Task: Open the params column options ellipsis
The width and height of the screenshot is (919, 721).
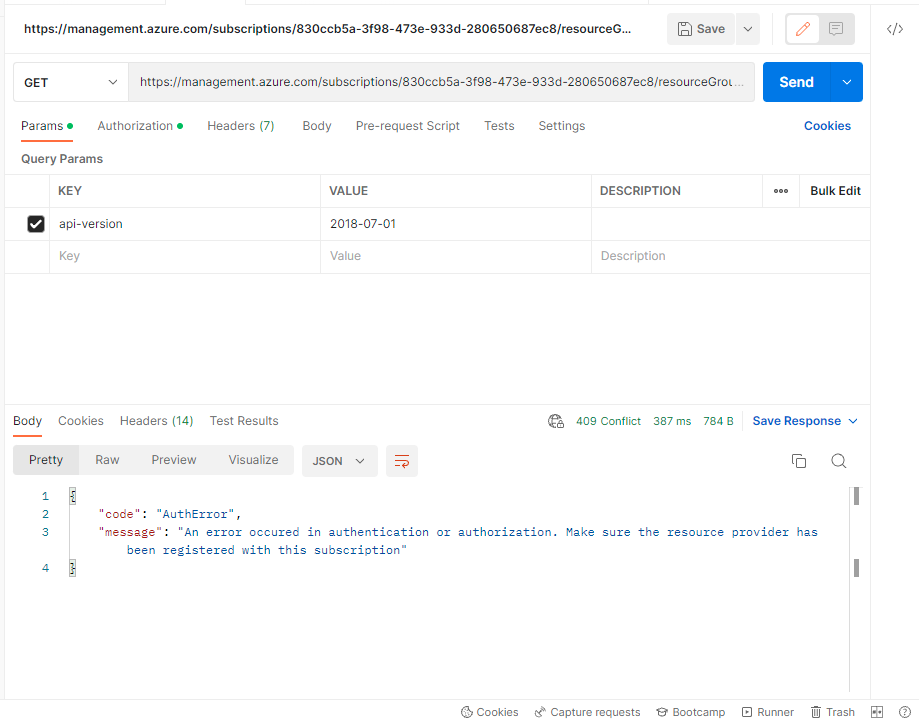Action: [x=781, y=191]
